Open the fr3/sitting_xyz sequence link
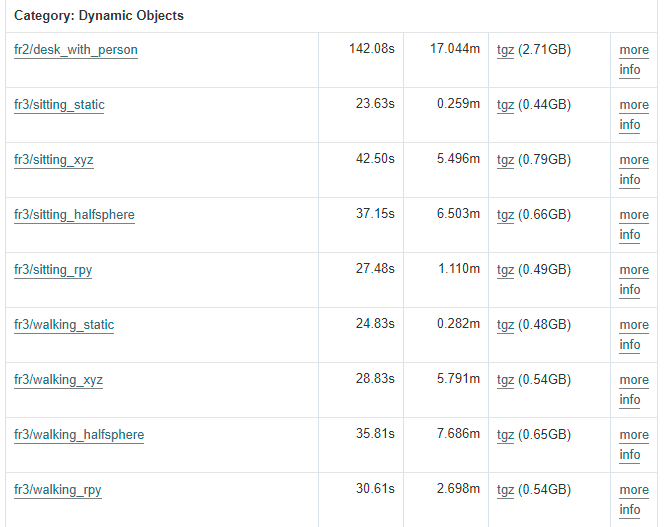Viewport: 666px width, 527px height. tap(54, 160)
